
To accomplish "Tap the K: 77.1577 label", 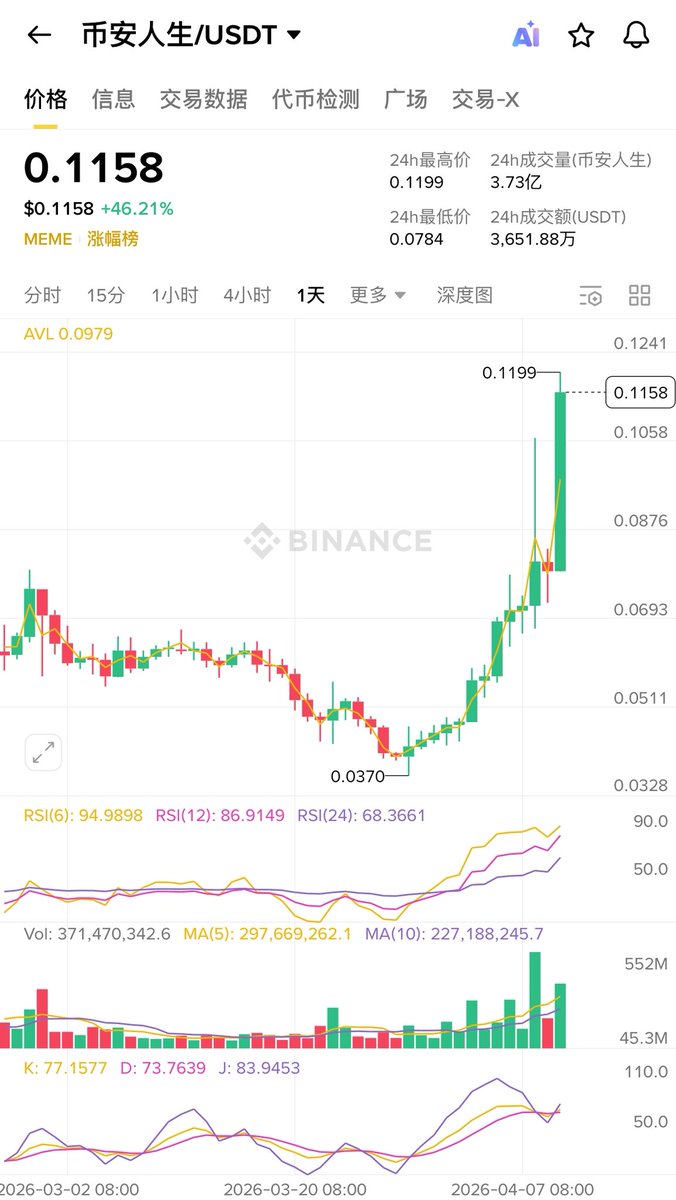I will pos(64,1068).
